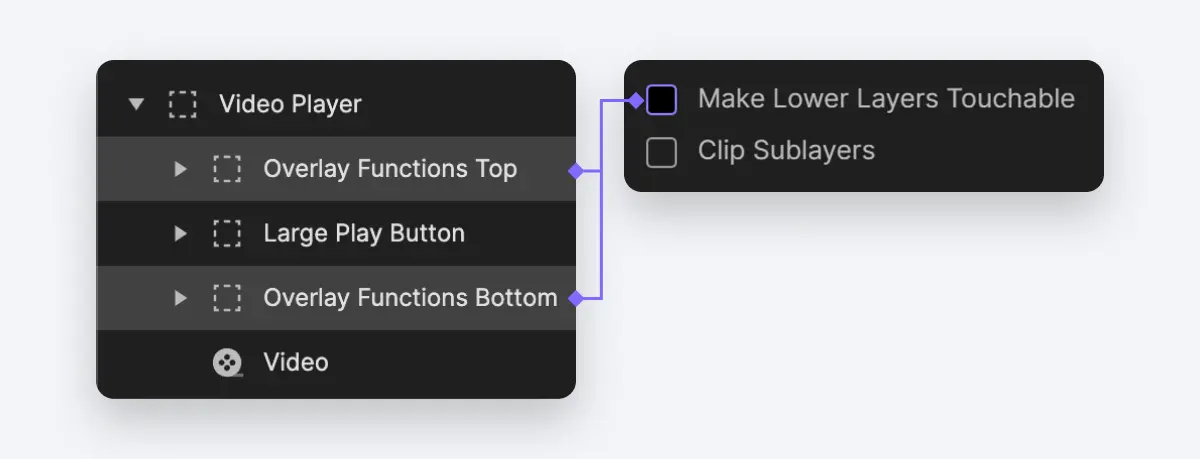Click the purple diamond next to Overlay Functions Top
The image size is (1200, 459).
575,170
